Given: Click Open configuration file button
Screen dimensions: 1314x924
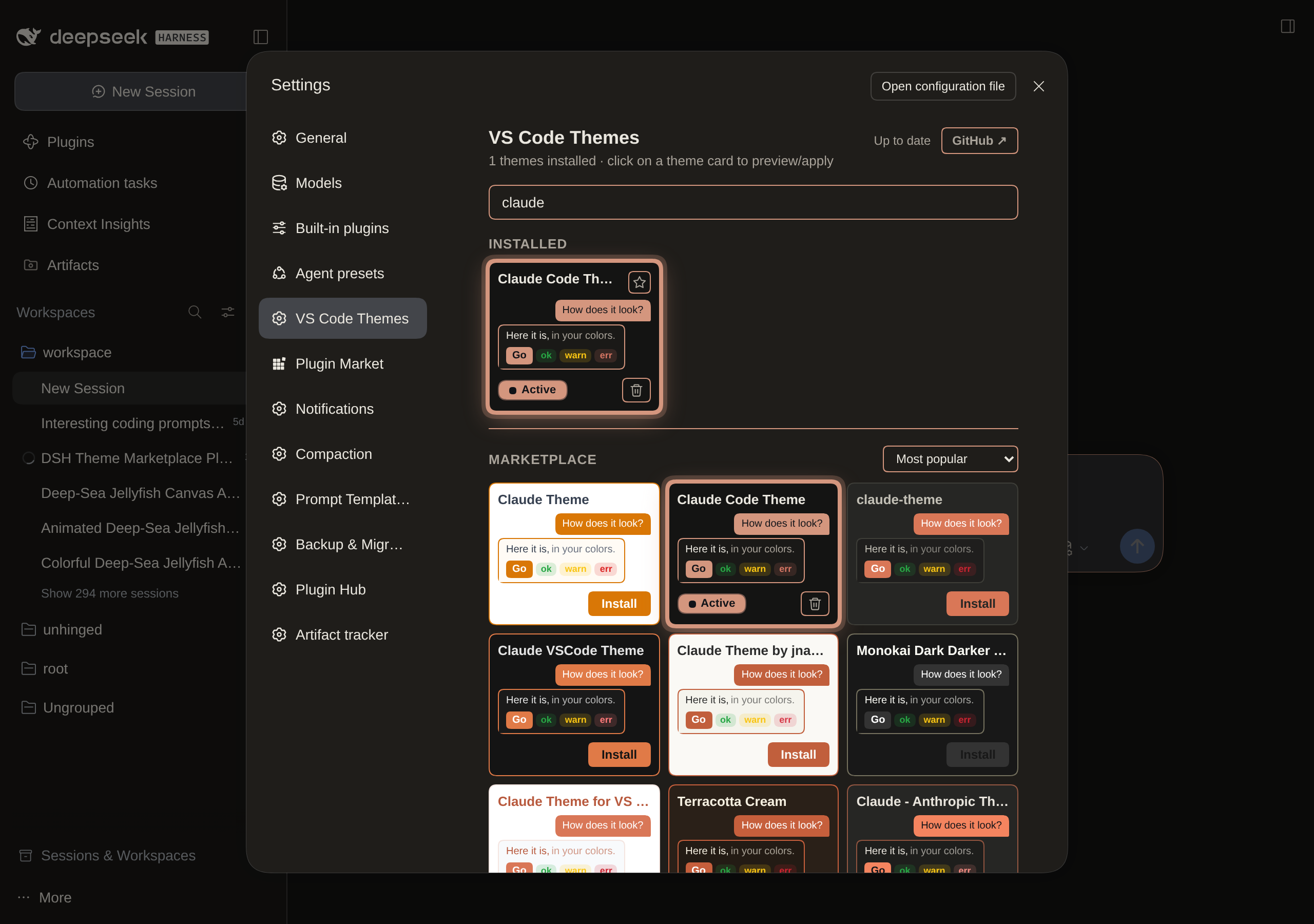Looking at the screenshot, I should pos(942,86).
